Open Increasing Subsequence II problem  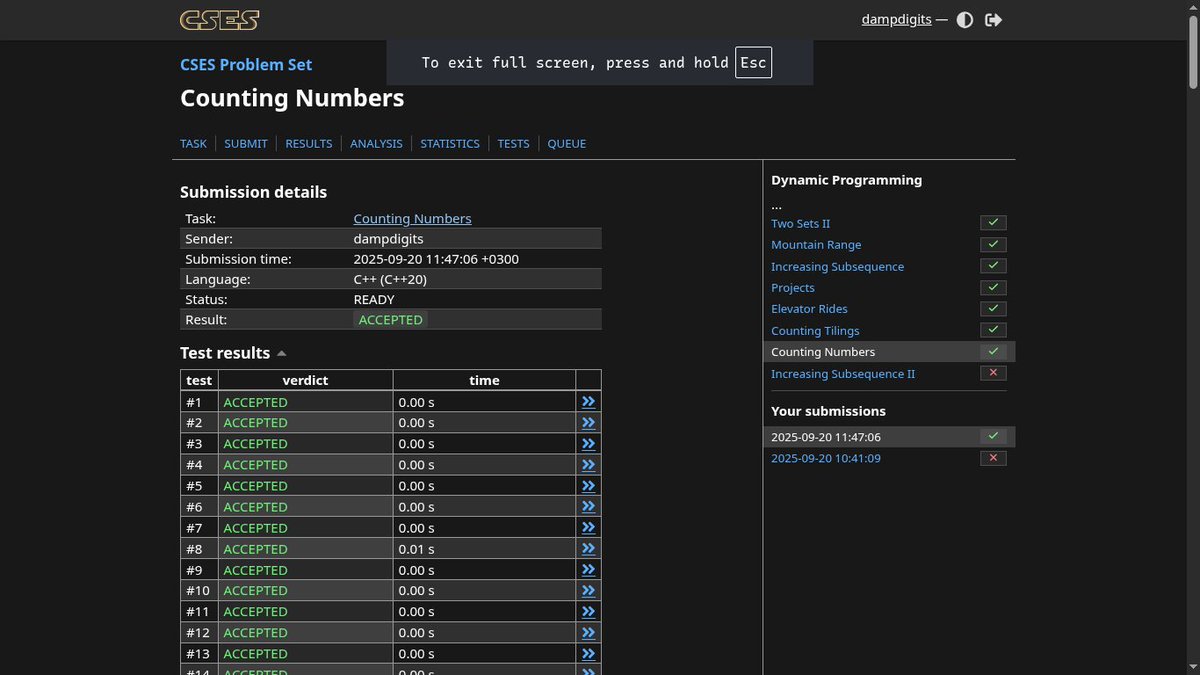coord(843,374)
